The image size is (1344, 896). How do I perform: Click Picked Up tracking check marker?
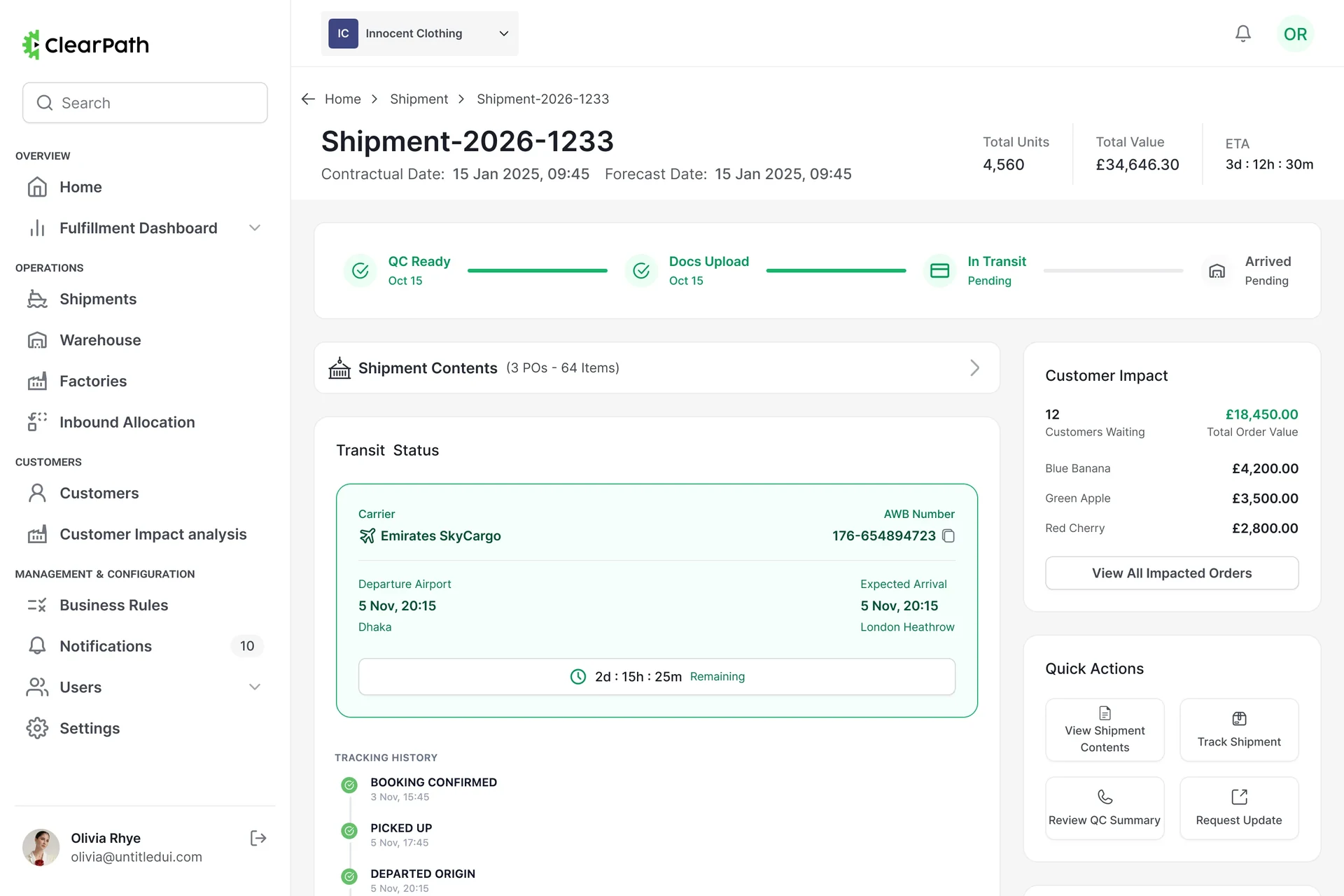coord(349,831)
